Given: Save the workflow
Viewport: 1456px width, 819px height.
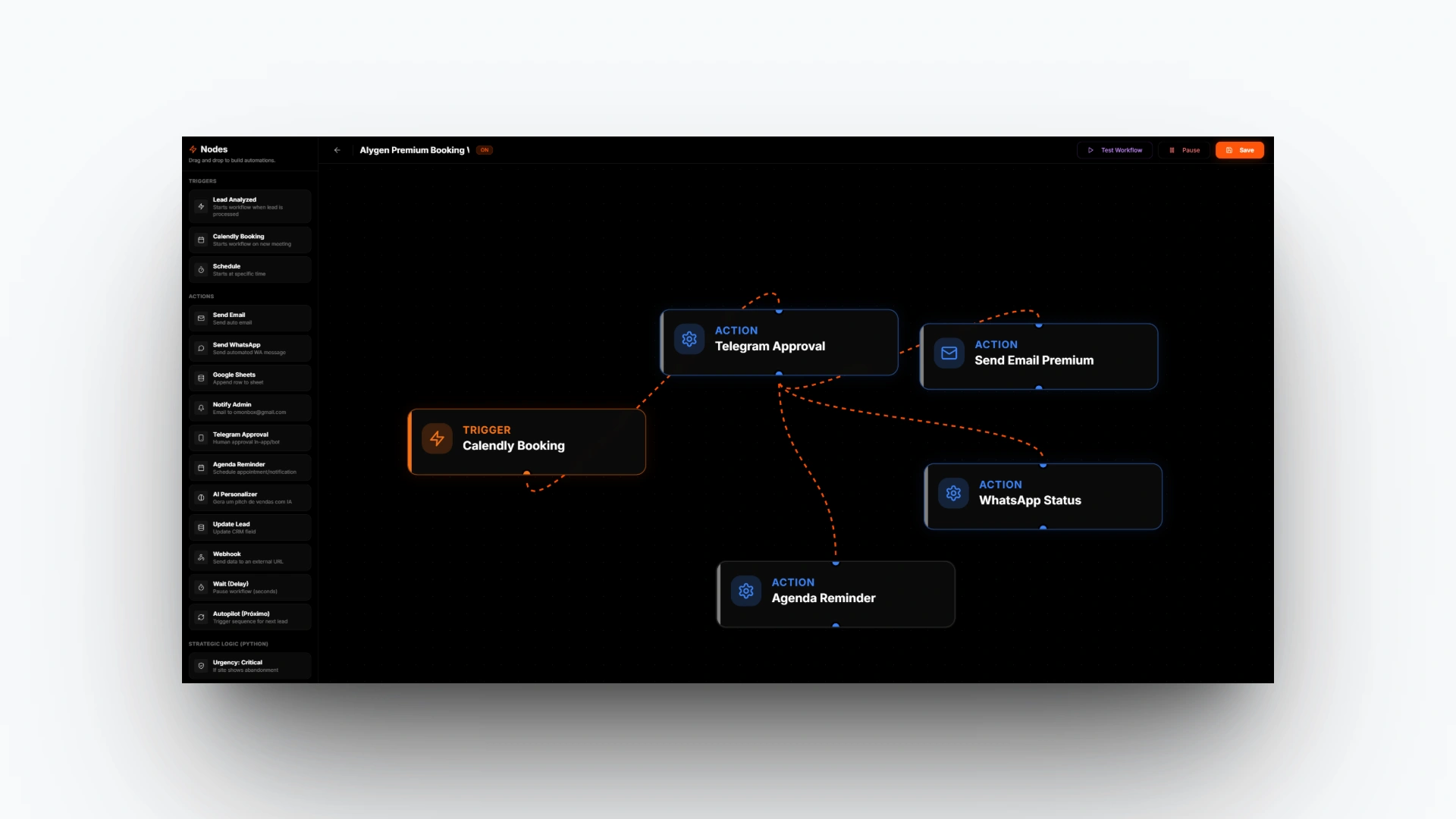Looking at the screenshot, I should tap(1239, 150).
